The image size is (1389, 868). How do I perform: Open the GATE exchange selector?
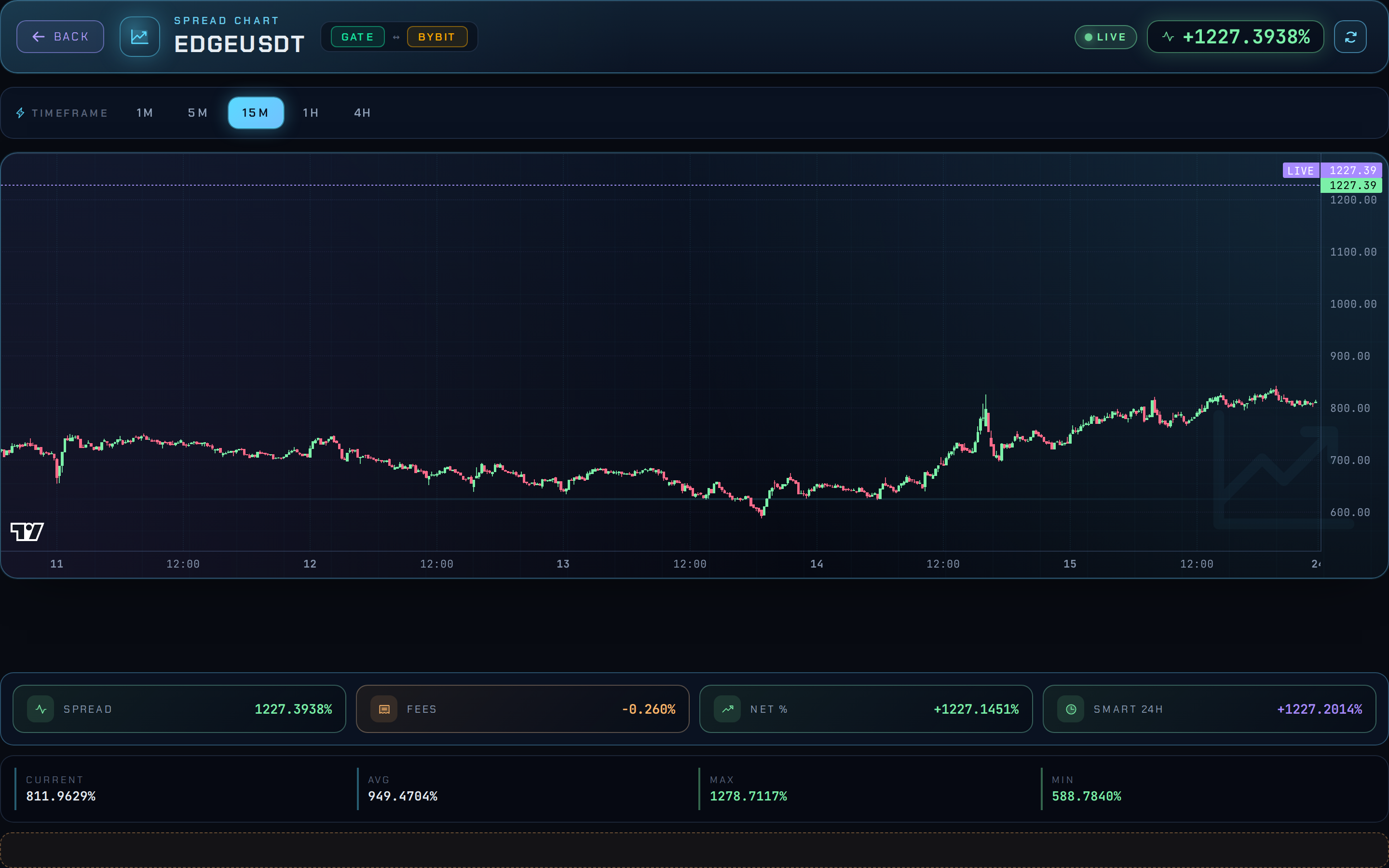pyautogui.click(x=357, y=36)
